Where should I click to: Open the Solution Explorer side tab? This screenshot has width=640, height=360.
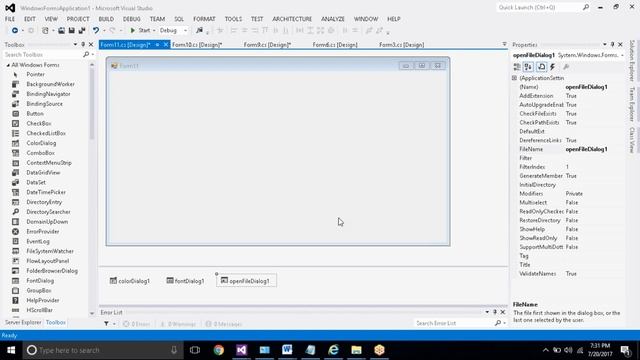tap(632, 60)
